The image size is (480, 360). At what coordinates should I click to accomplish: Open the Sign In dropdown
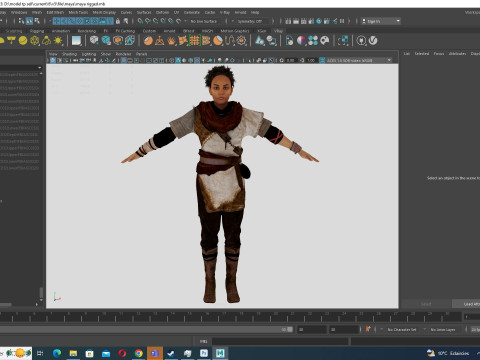tap(381, 21)
